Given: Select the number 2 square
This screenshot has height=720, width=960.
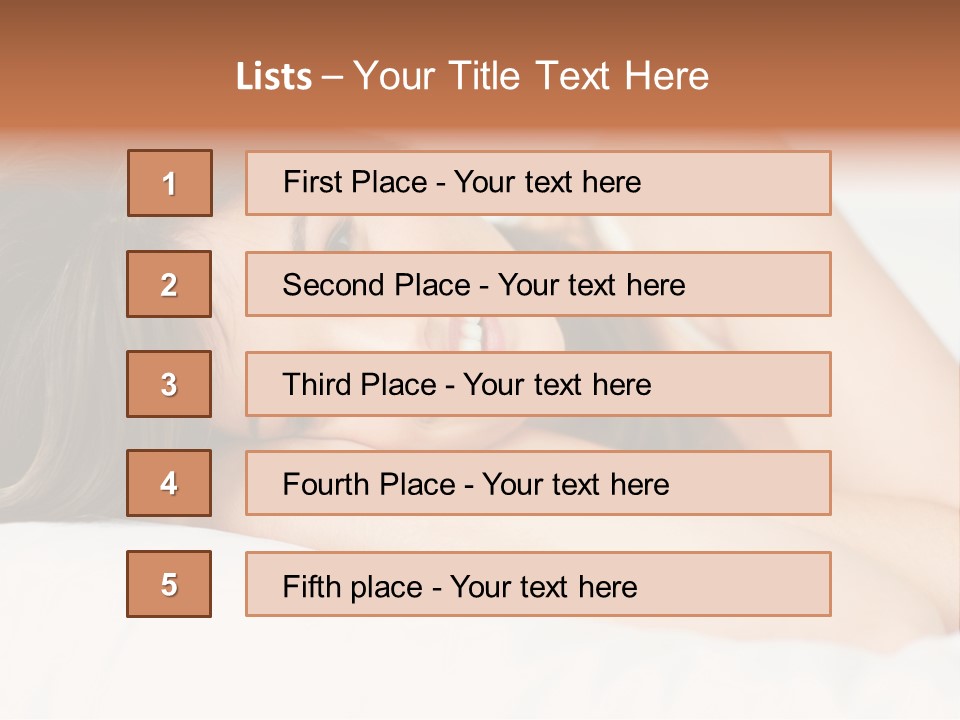Looking at the screenshot, I should click(x=169, y=284).
